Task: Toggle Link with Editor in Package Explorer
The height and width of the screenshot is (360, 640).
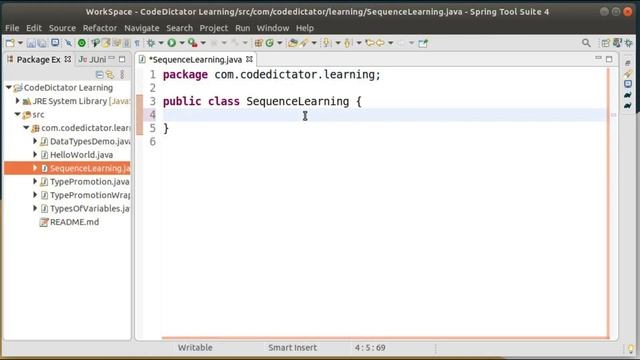Action: 110,75
